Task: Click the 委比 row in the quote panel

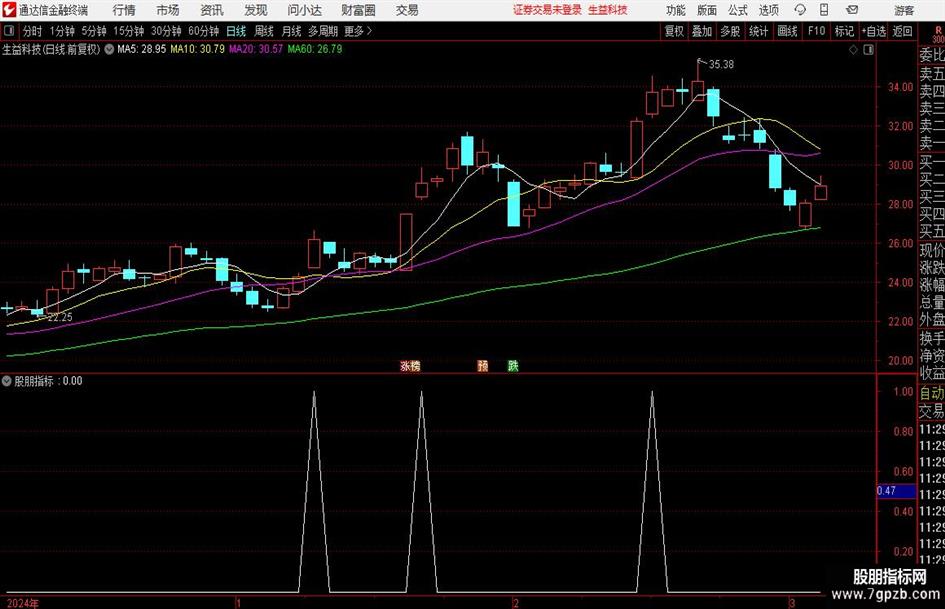Action: (x=931, y=55)
